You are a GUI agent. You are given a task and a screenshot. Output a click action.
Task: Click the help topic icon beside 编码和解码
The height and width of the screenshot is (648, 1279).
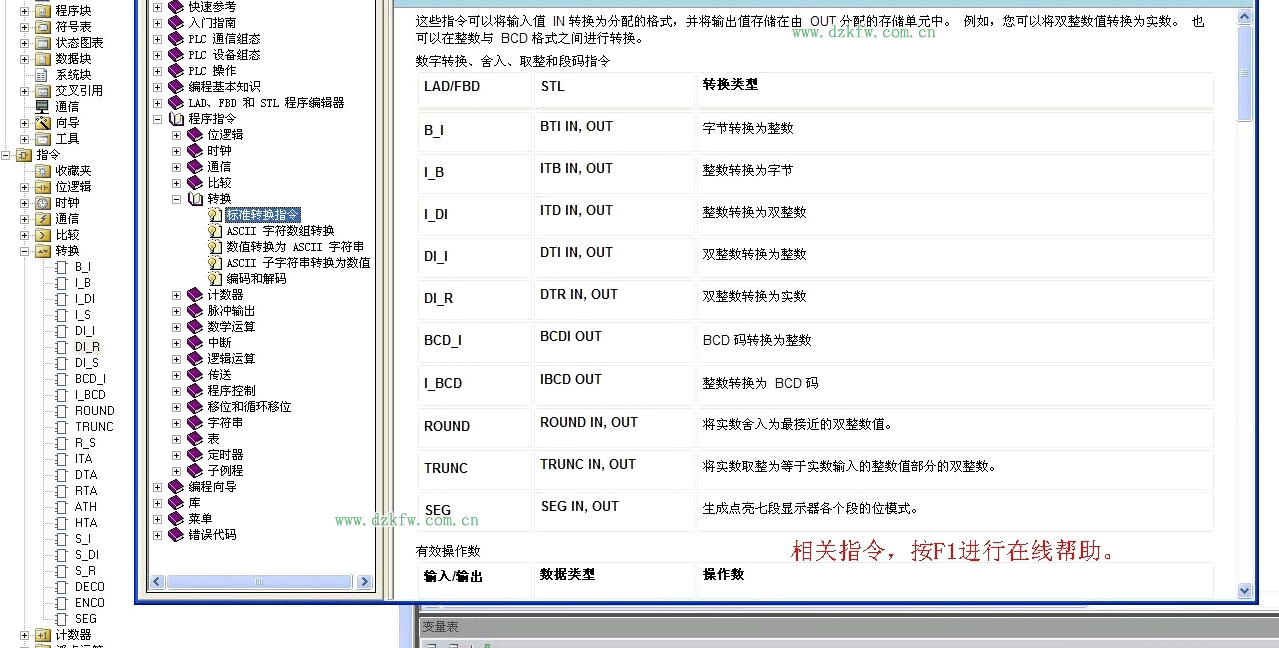[215, 279]
